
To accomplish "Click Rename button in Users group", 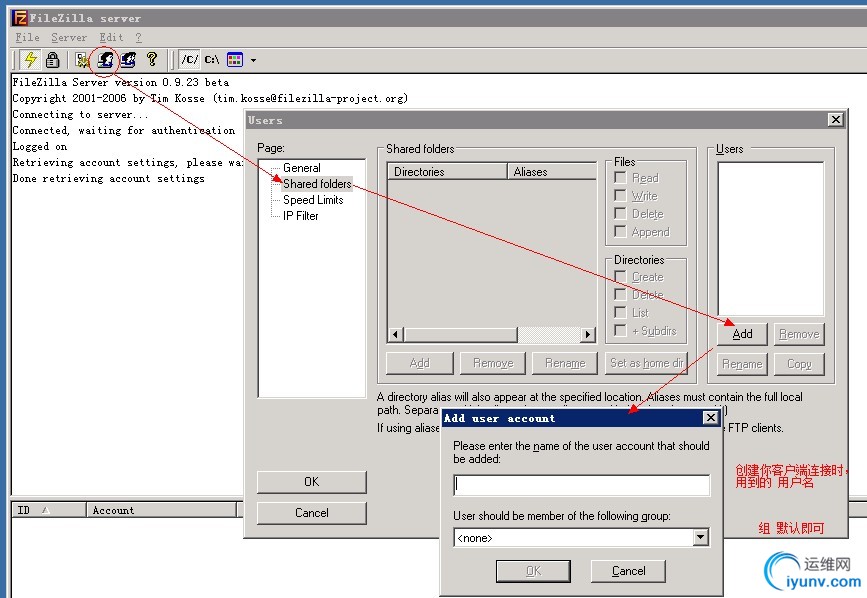I will [x=742, y=364].
